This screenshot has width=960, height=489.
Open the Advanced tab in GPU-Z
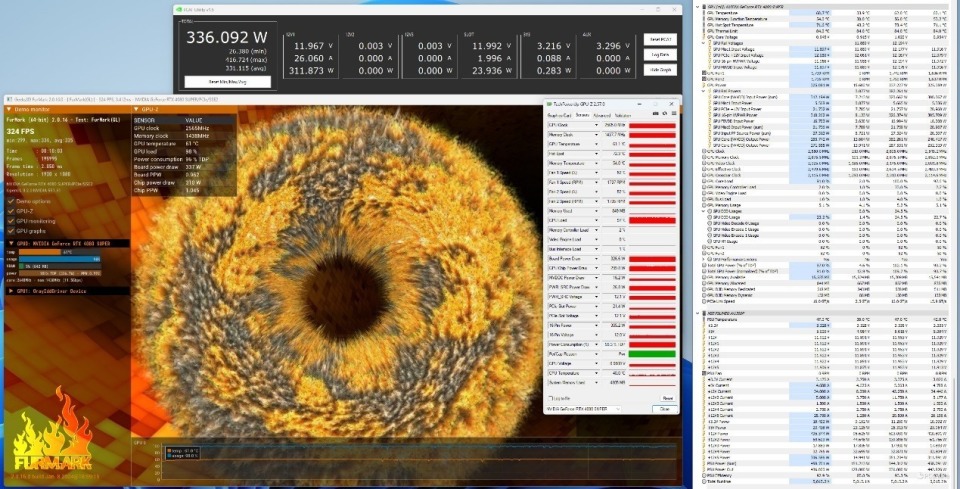click(603, 116)
